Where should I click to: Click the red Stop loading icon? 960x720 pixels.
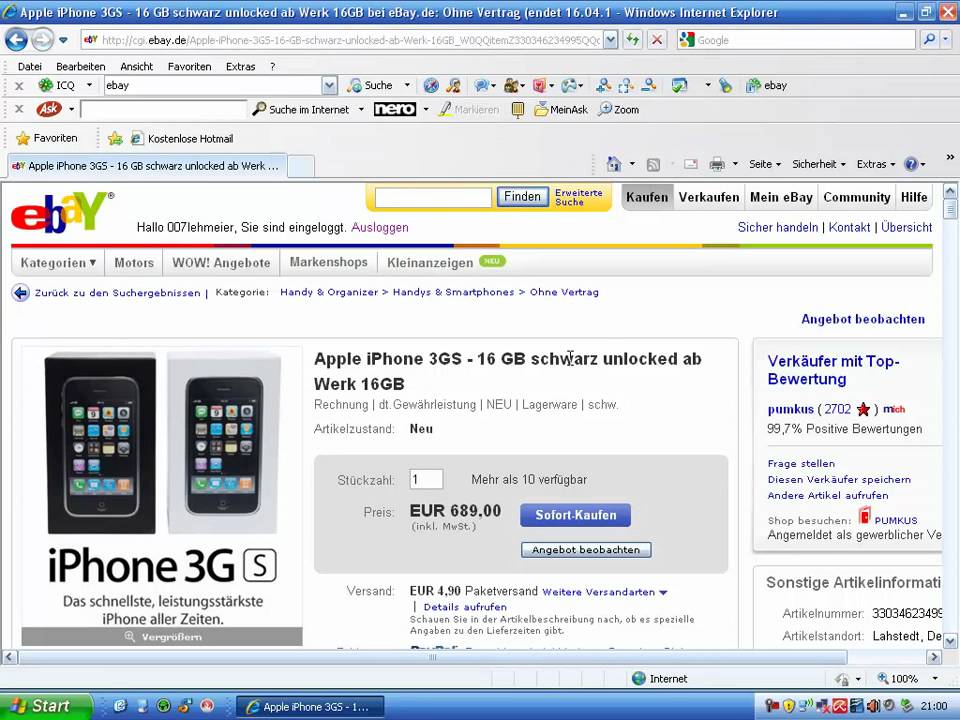657,40
